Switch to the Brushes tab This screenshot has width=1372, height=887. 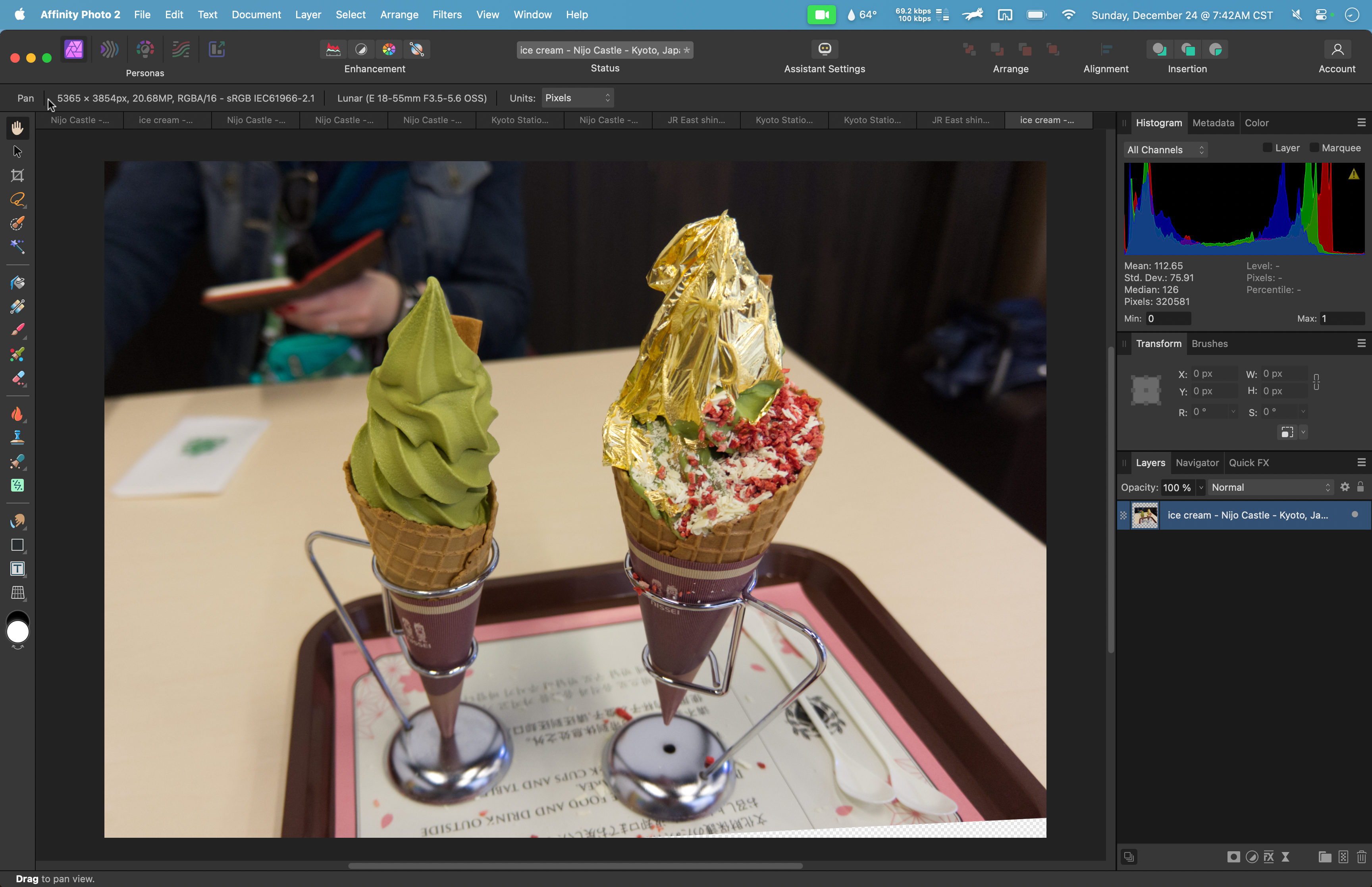pyautogui.click(x=1210, y=343)
